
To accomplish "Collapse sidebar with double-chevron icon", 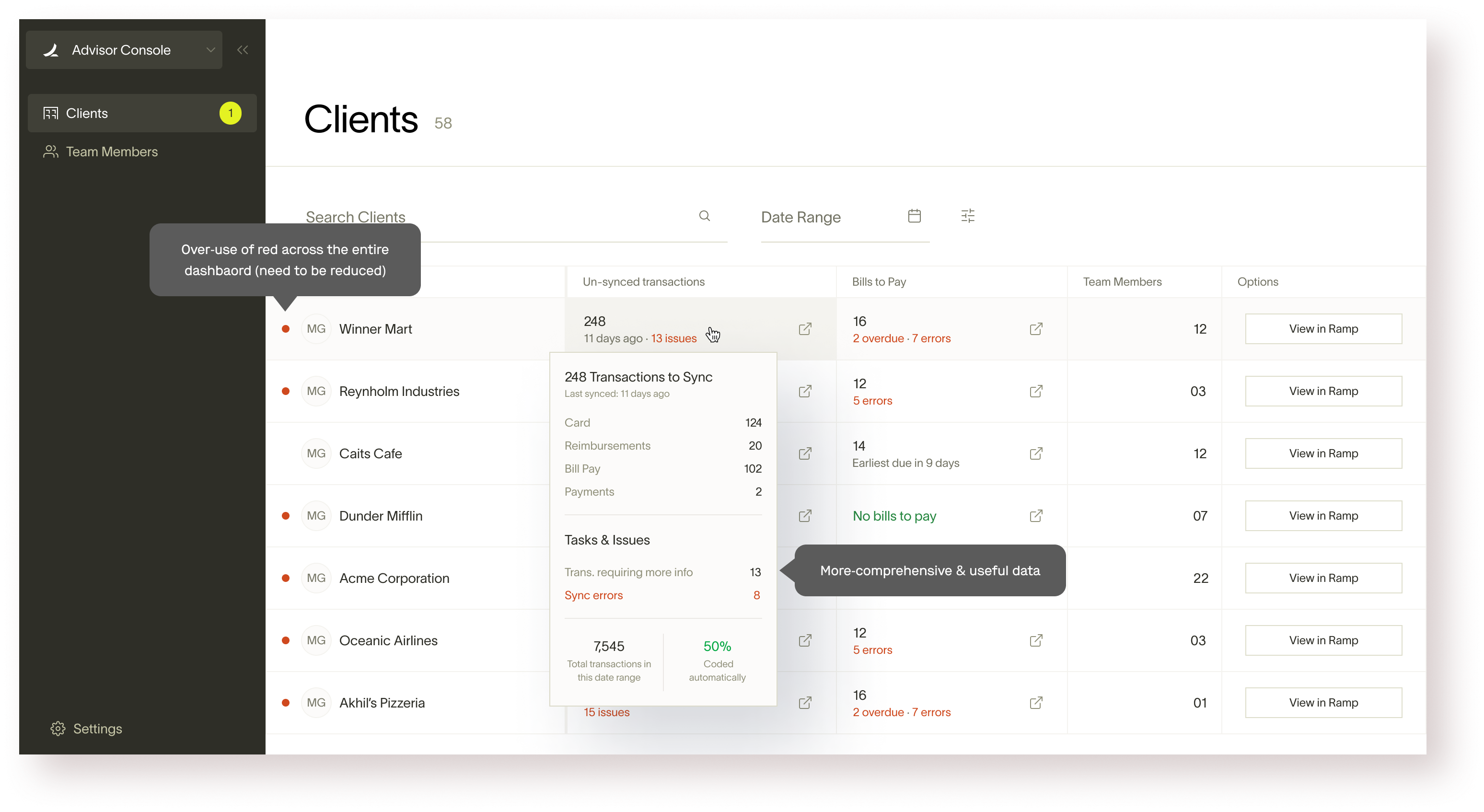I will (243, 50).
